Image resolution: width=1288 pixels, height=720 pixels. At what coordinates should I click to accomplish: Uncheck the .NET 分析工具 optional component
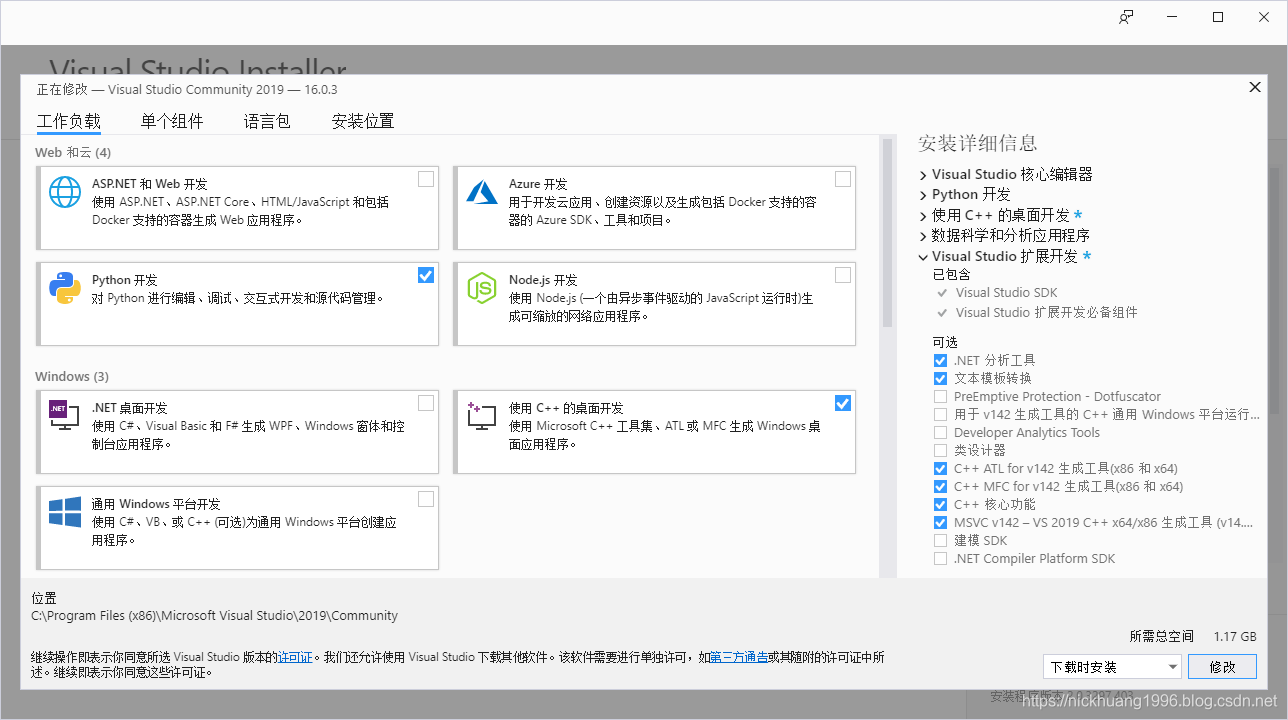(940, 360)
